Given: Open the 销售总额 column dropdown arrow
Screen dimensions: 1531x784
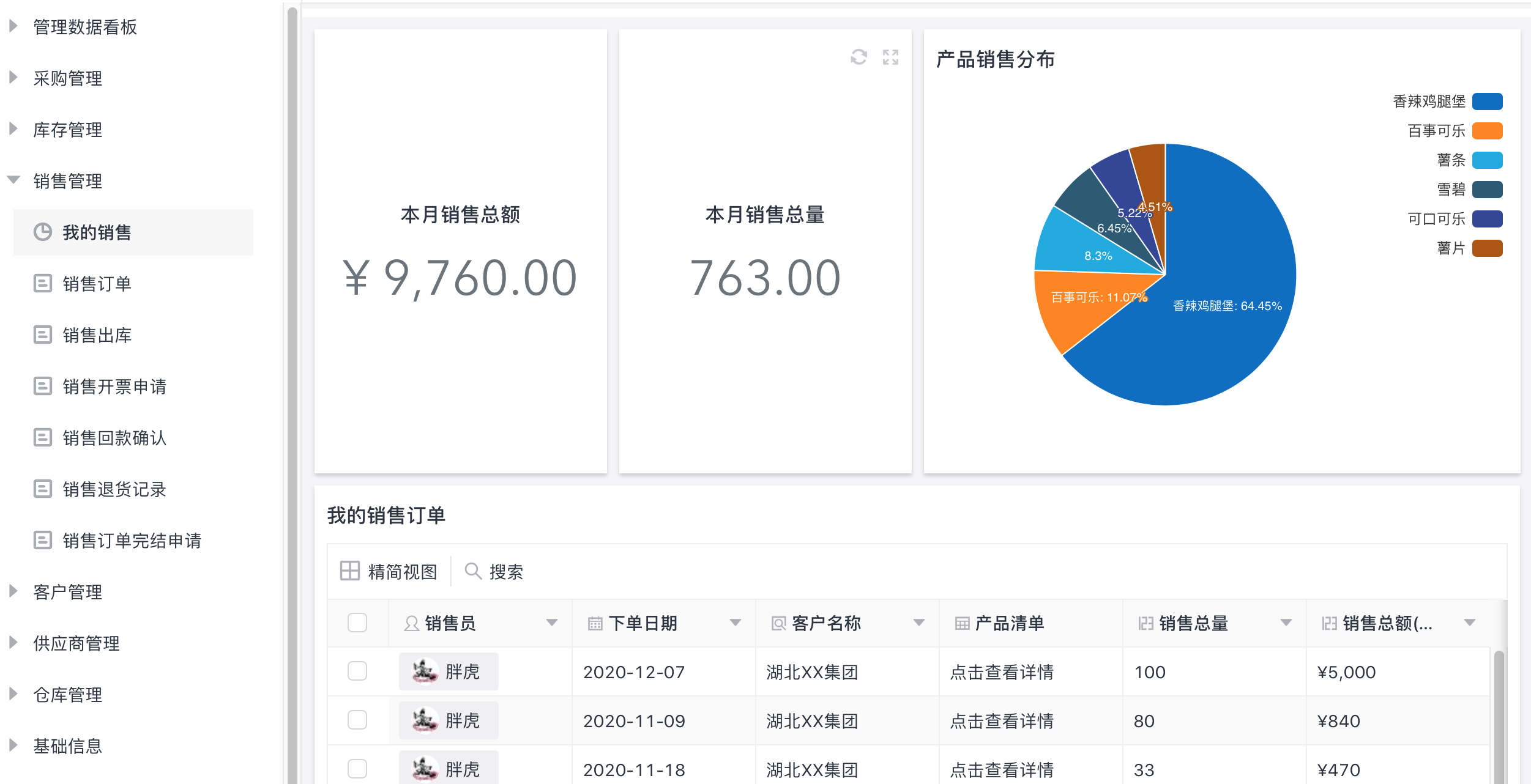Looking at the screenshot, I should pos(1470,623).
